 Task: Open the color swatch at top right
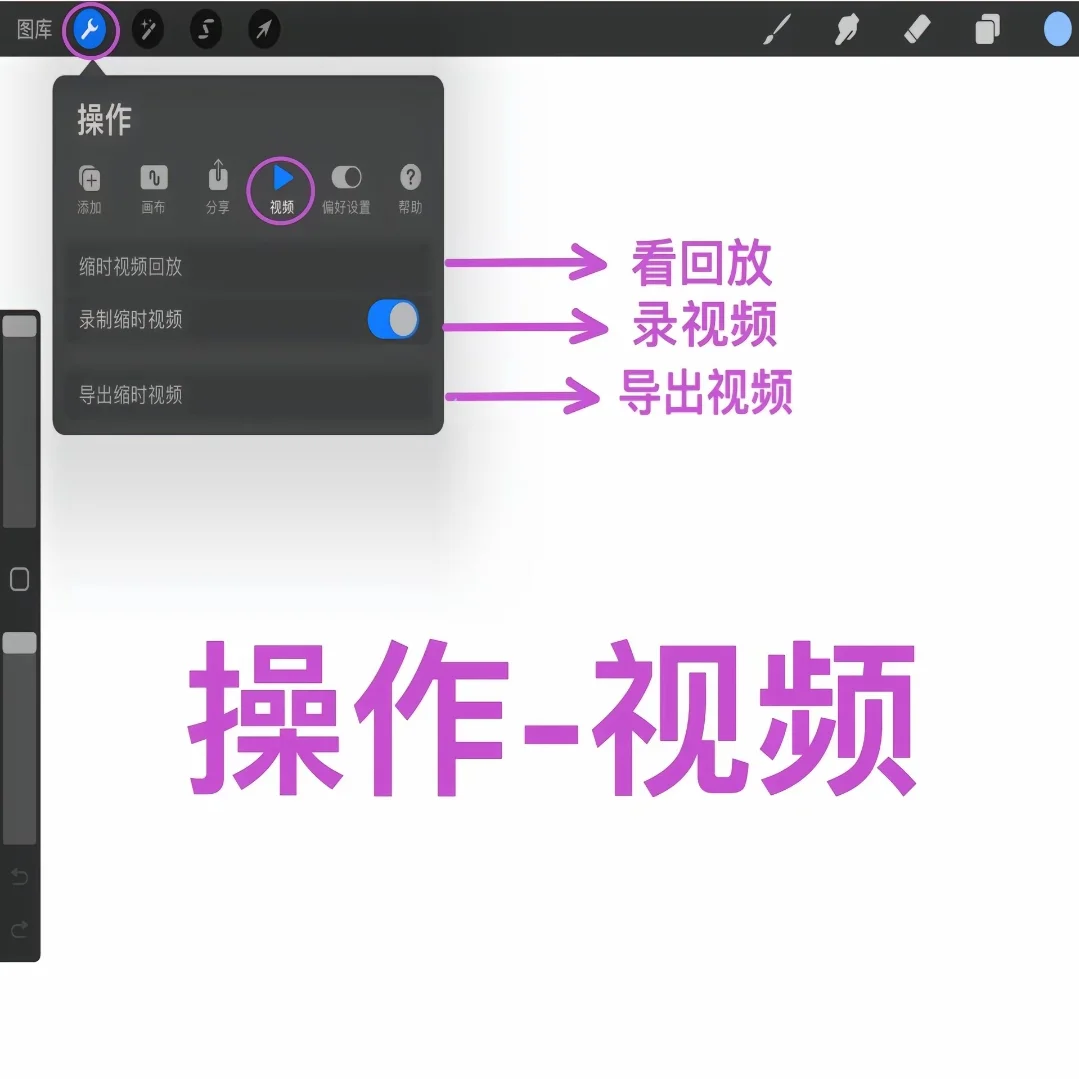[1056, 29]
